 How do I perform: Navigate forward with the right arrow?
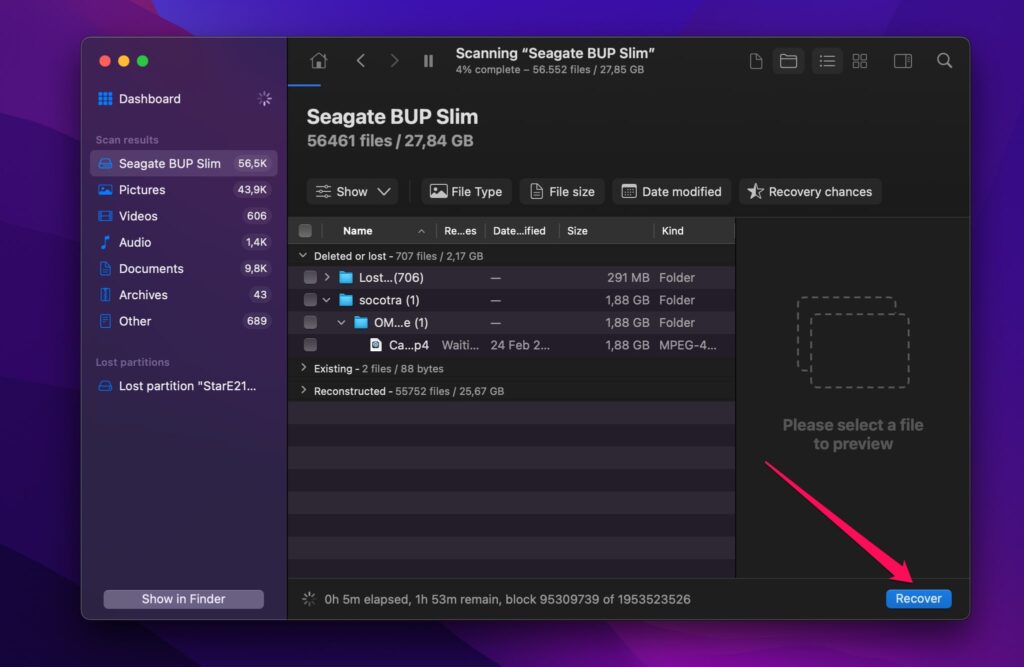[394, 61]
